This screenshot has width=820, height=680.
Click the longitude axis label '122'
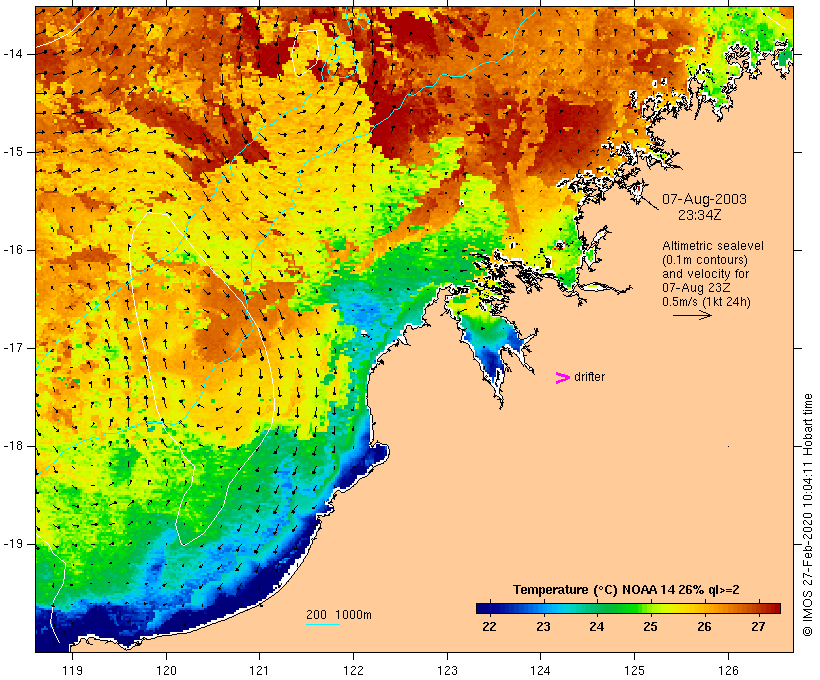point(354,670)
